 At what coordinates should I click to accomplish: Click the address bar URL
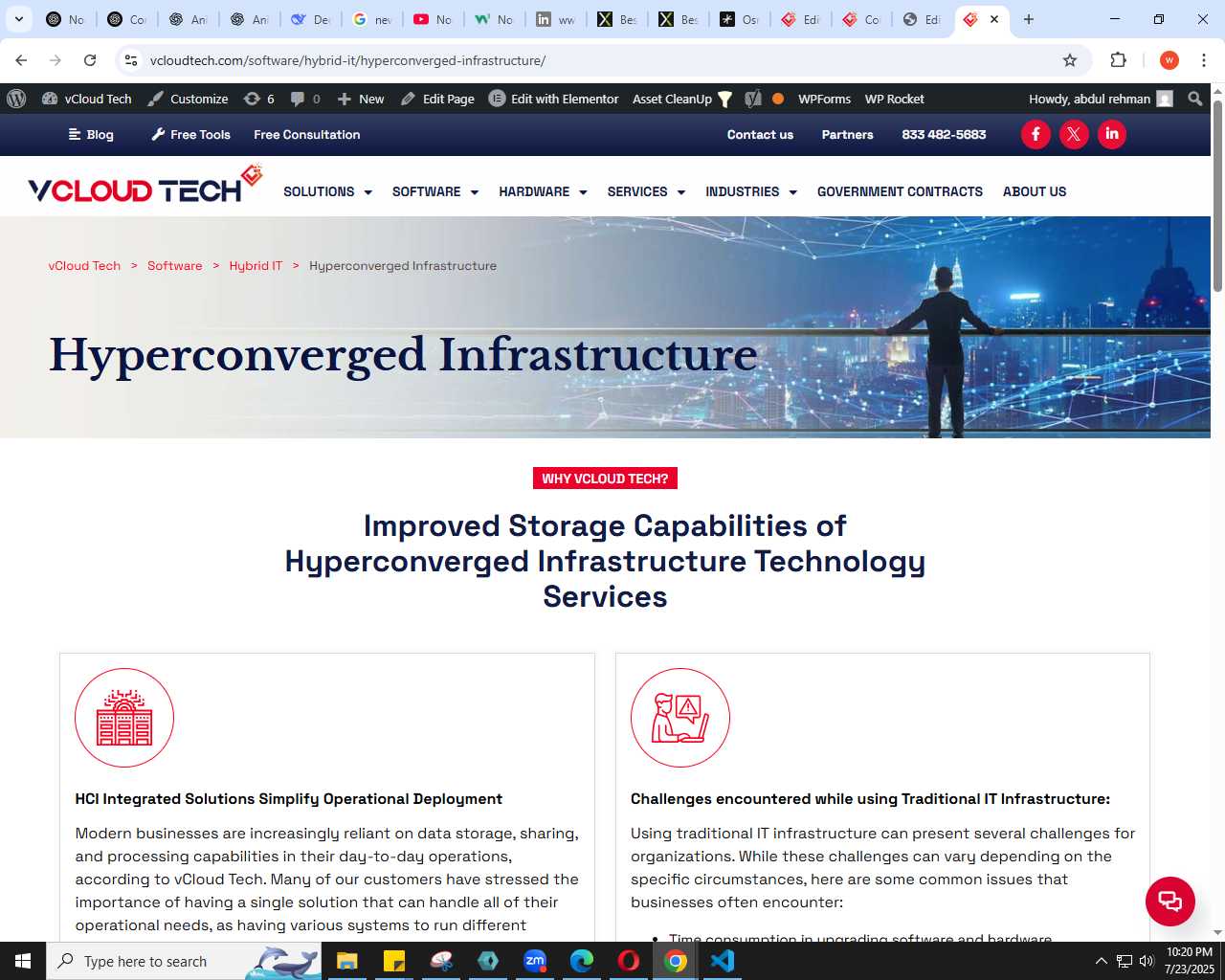347,60
